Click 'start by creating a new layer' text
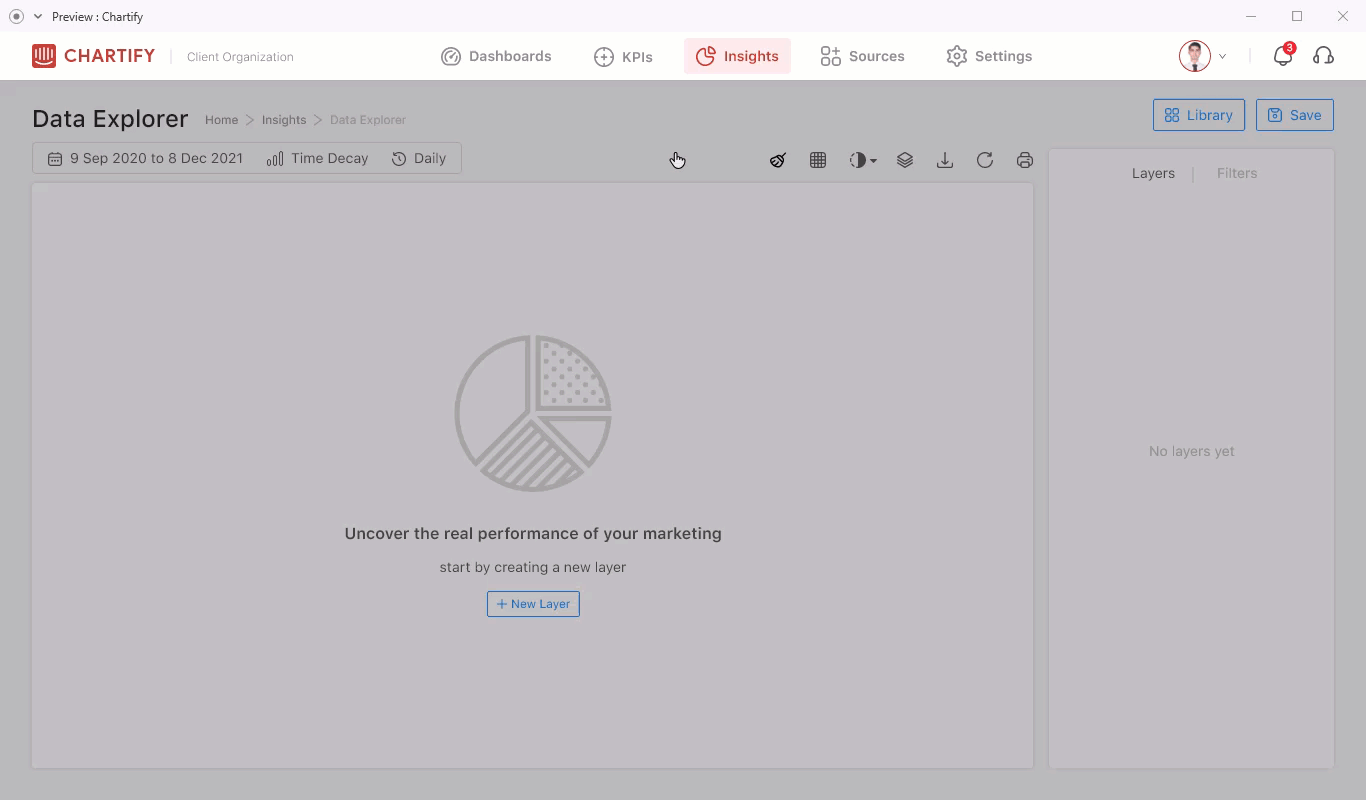Viewport: 1366px width, 800px height. tap(533, 567)
